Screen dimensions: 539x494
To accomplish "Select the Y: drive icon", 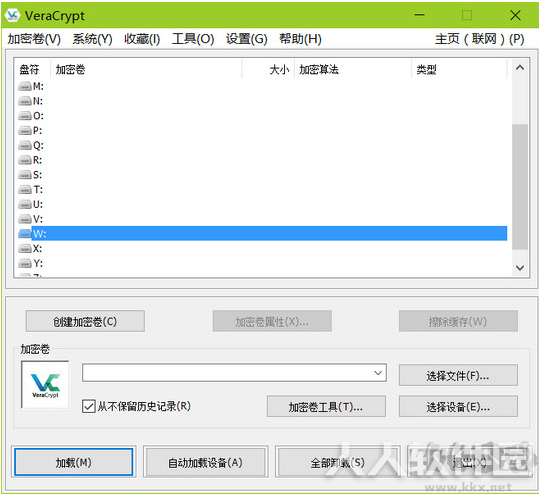I will tap(25, 264).
